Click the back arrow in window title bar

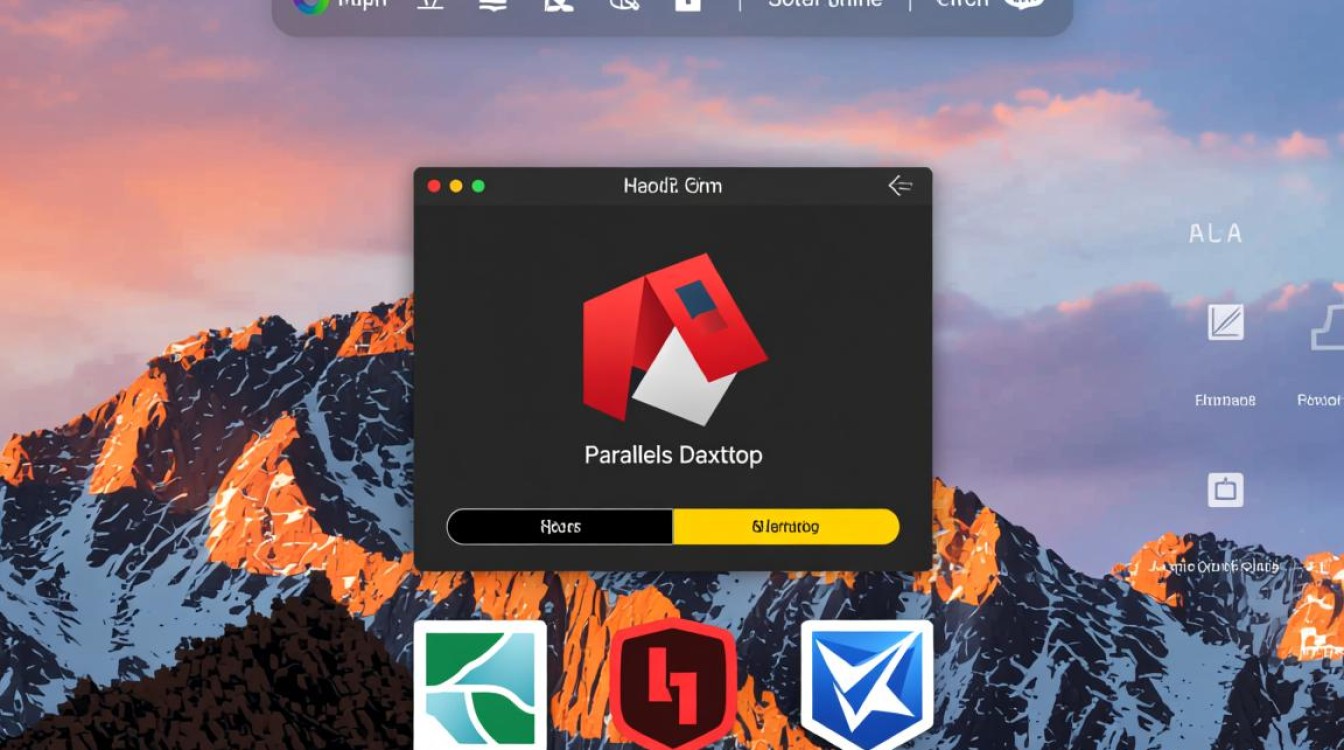900,186
